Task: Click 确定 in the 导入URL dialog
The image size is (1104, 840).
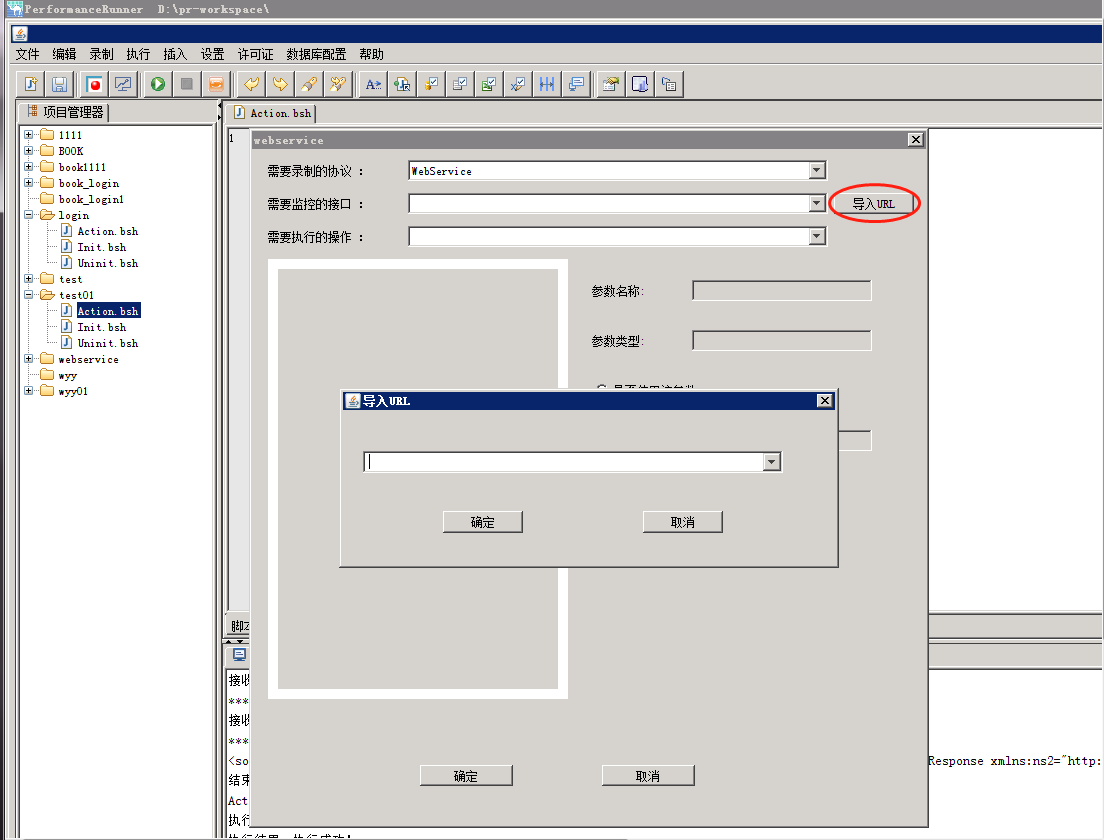Action: [x=482, y=522]
